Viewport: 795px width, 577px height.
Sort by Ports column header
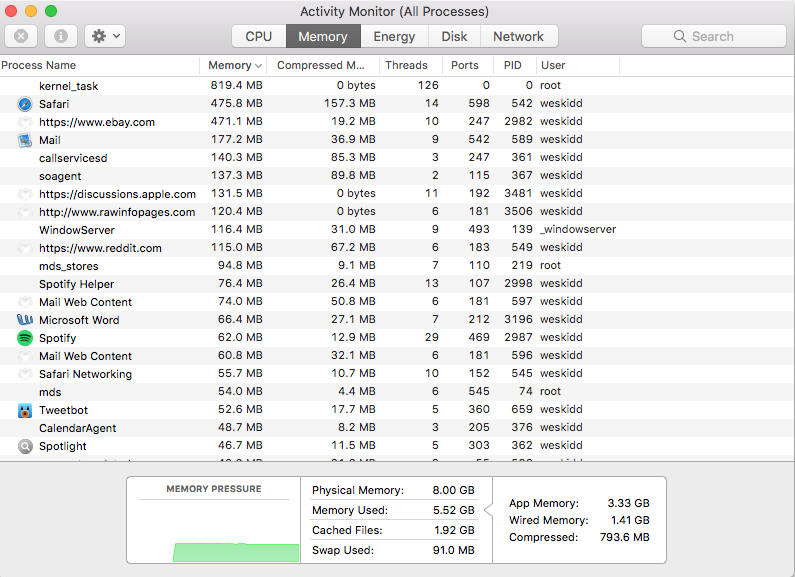pos(468,65)
